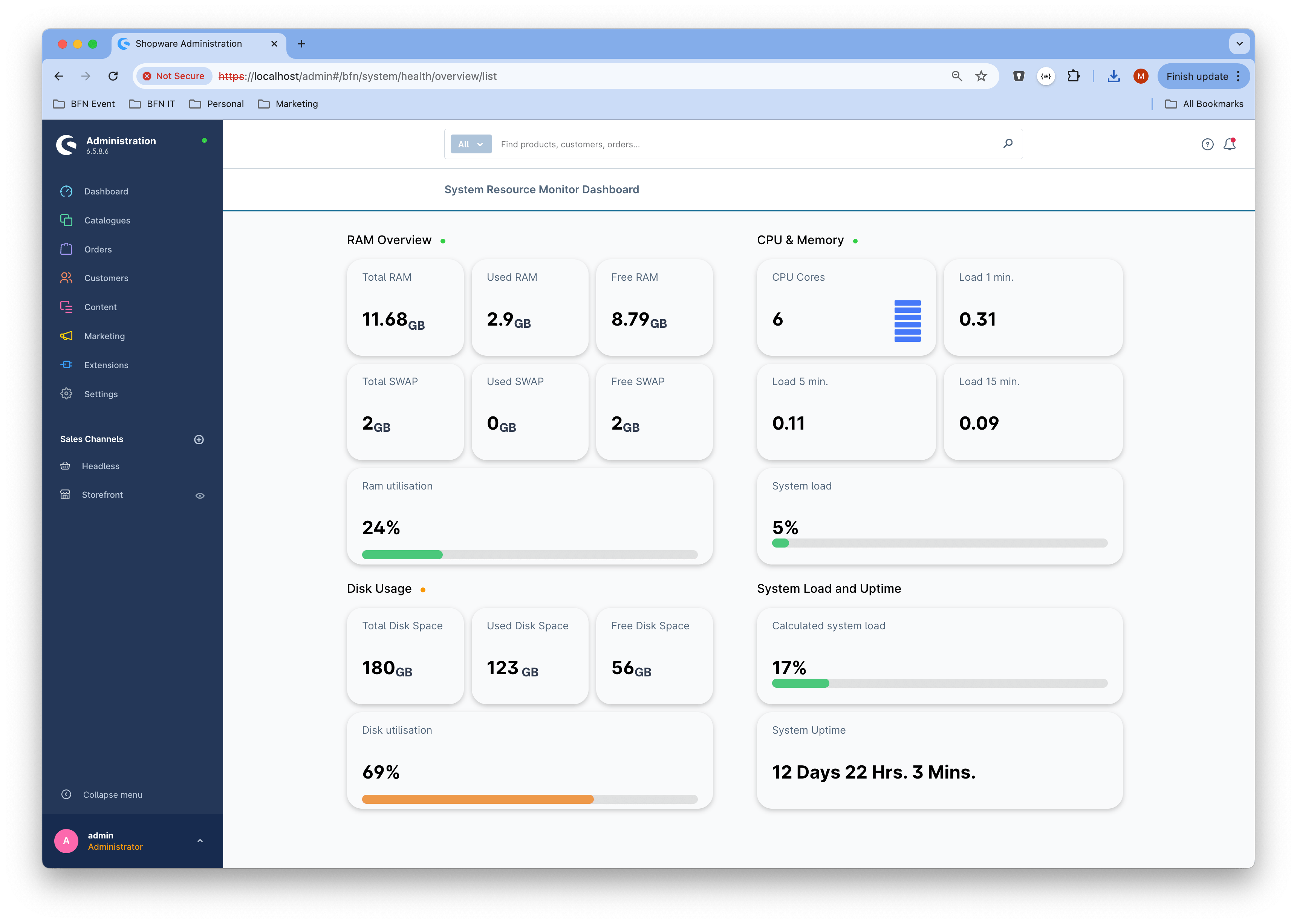Open the All search filter dropdown

[470, 144]
